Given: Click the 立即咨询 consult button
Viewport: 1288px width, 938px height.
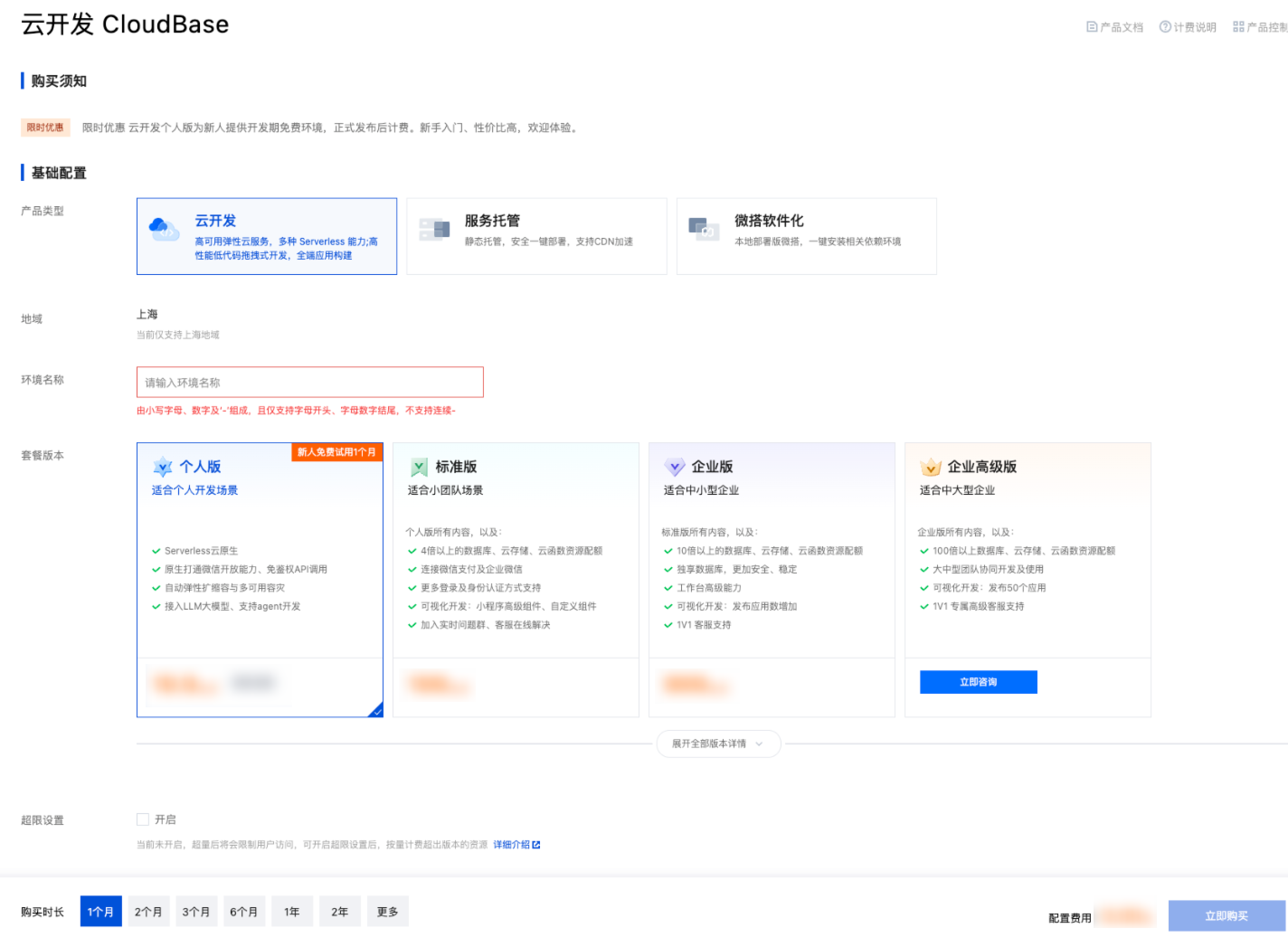Looking at the screenshot, I should point(979,682).
